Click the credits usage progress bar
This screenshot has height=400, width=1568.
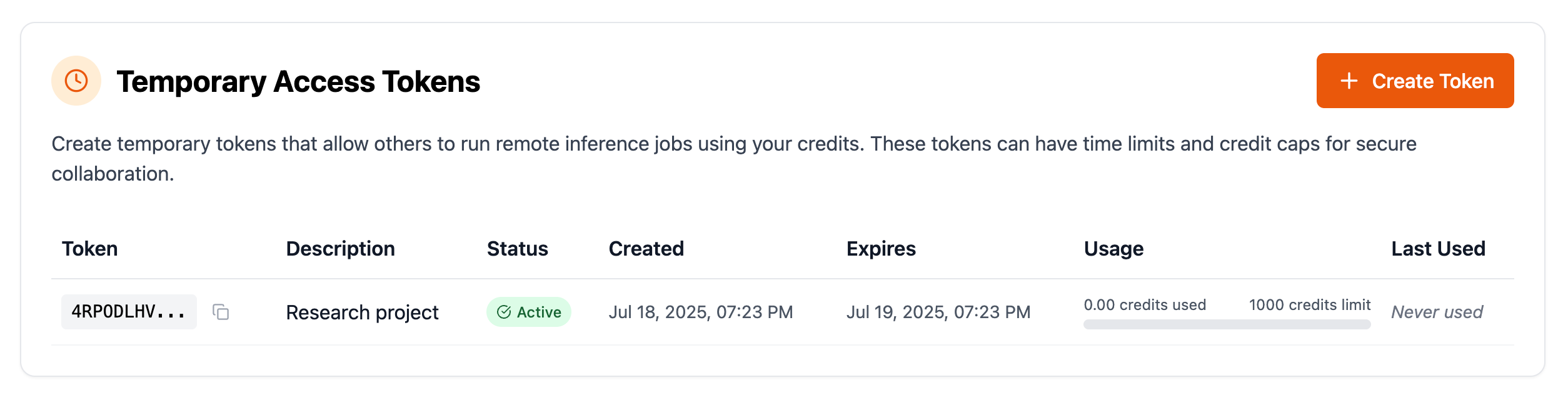[1227, 324]
